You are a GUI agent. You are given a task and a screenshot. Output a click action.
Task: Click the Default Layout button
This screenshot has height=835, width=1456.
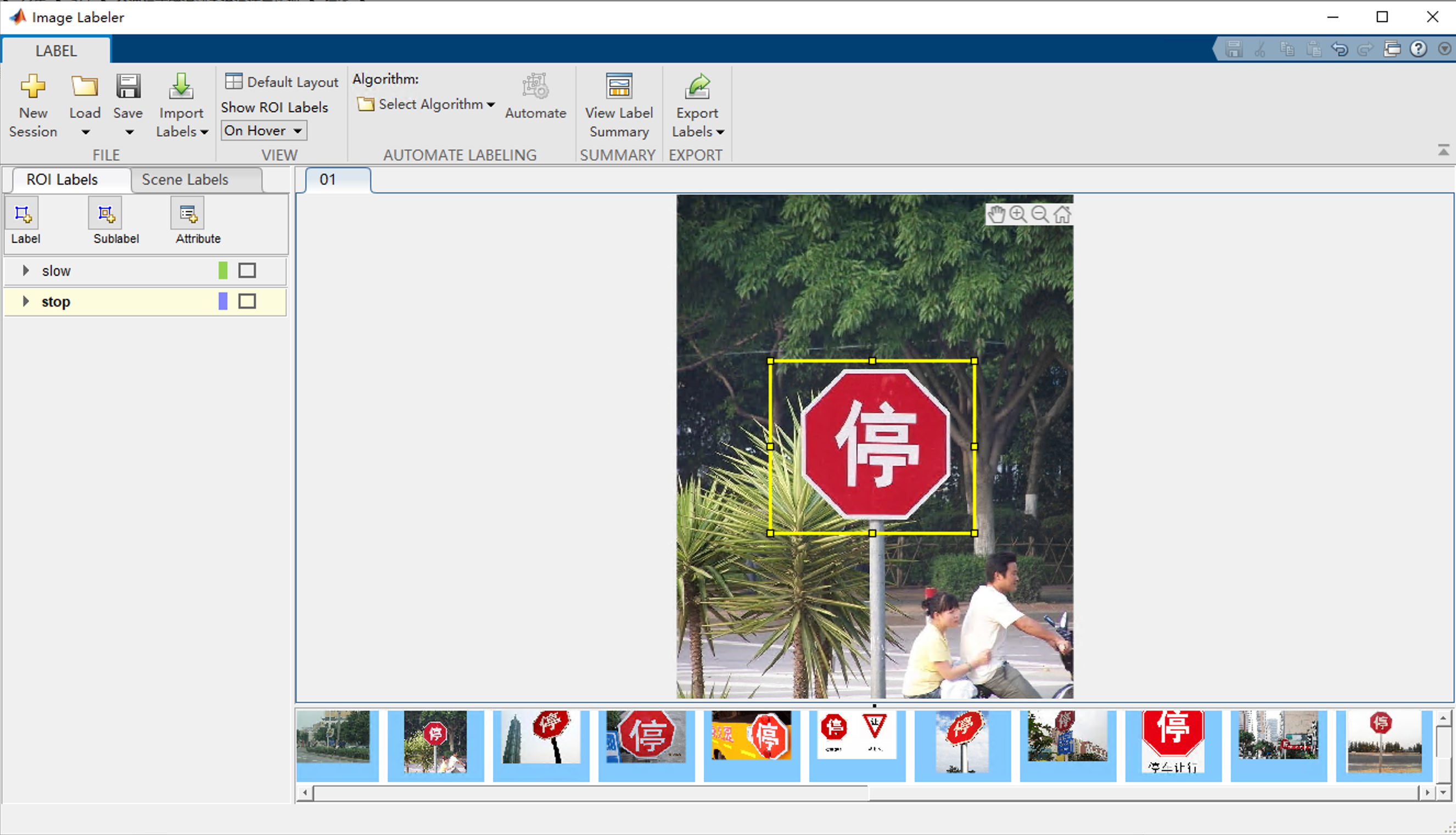tap(282, 82)
